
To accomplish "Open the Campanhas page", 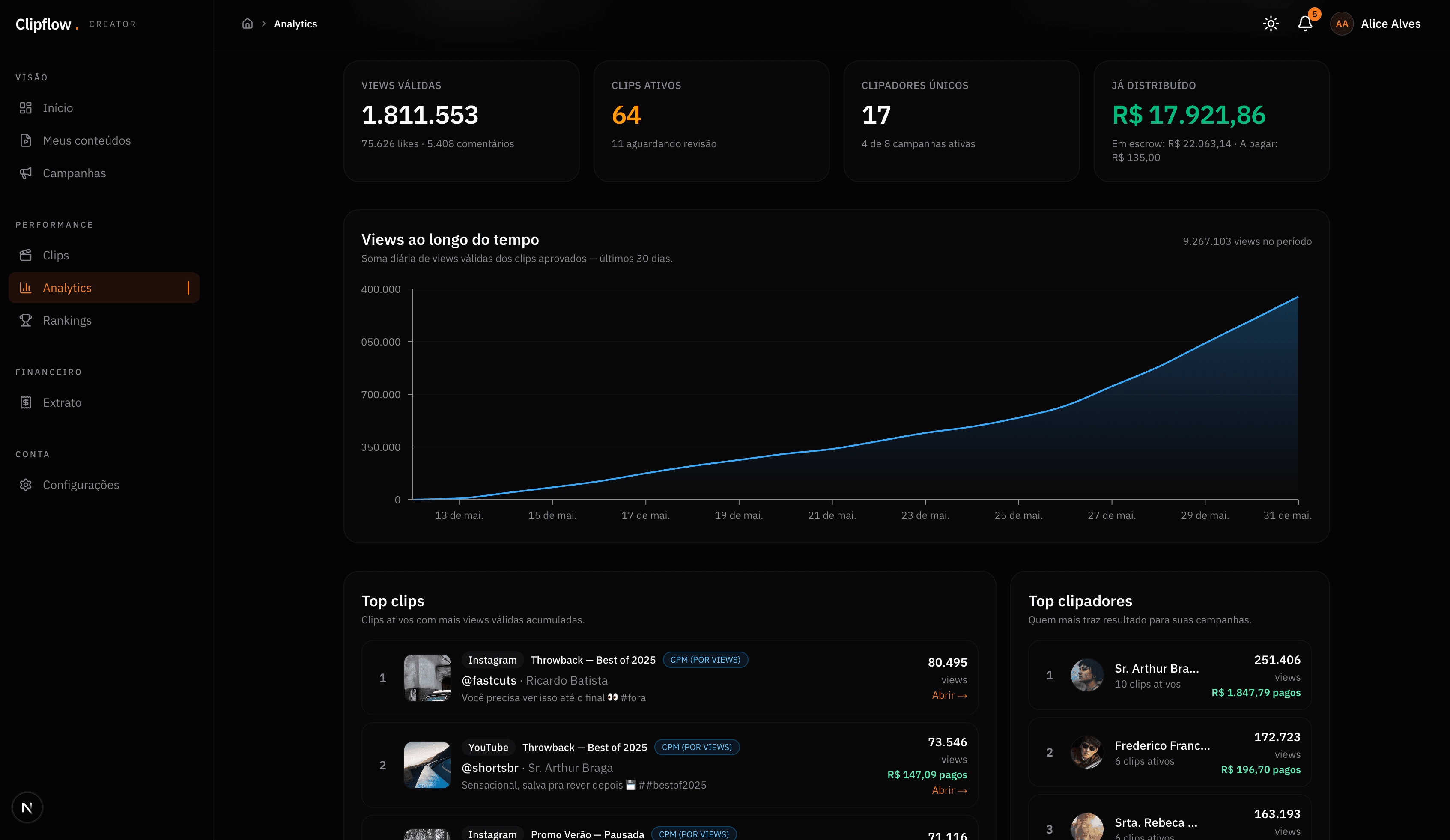I will 104,173.
